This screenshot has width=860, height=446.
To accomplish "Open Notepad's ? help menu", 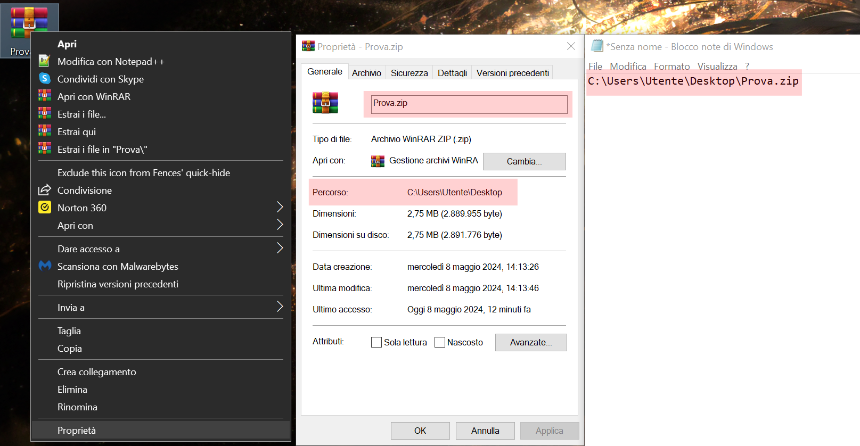I will tap(747, 66).
